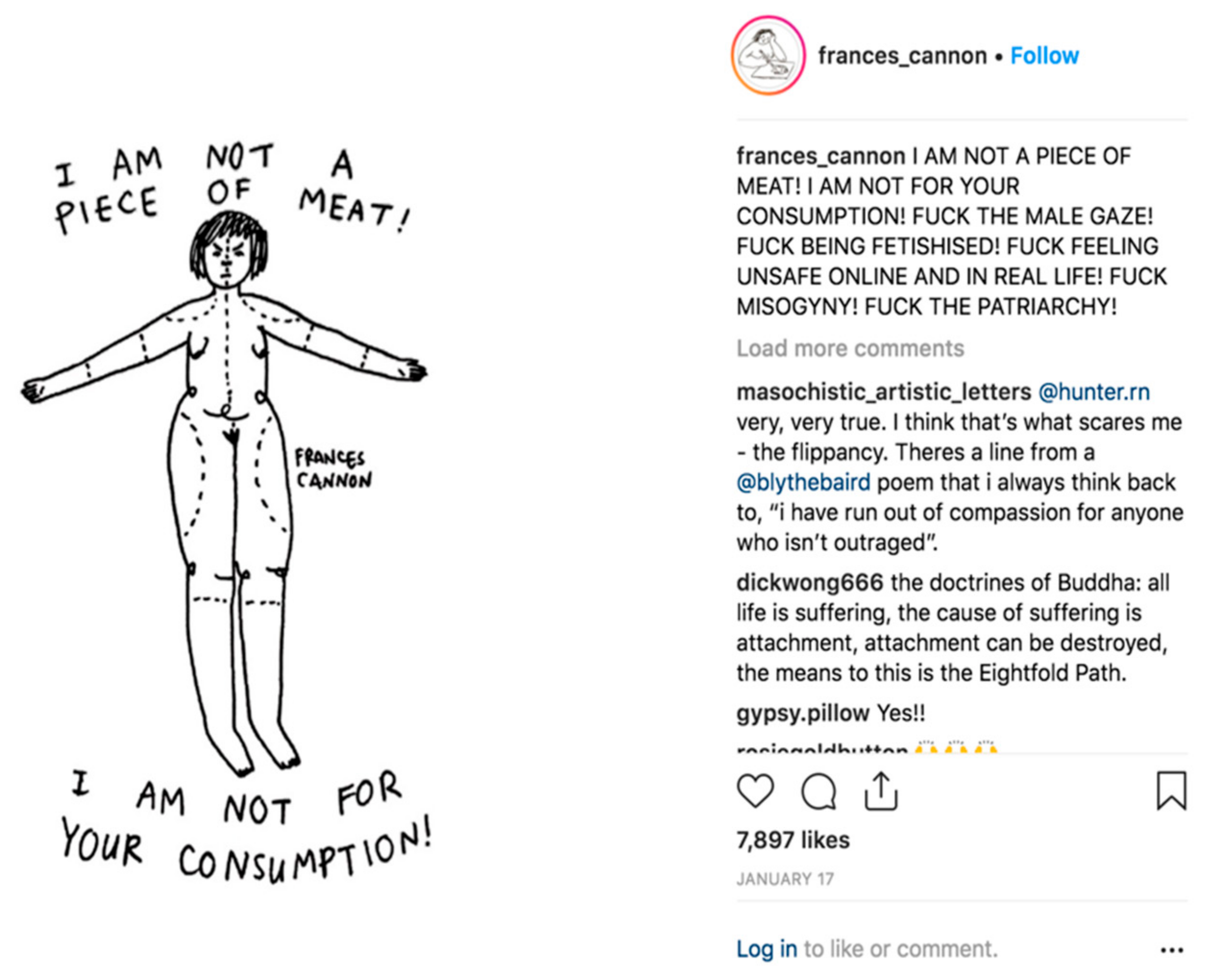Image resolution: width=1220 pixels, height=980 pixels.
Task: Click the share arrow icon
Action: (880, 790)
